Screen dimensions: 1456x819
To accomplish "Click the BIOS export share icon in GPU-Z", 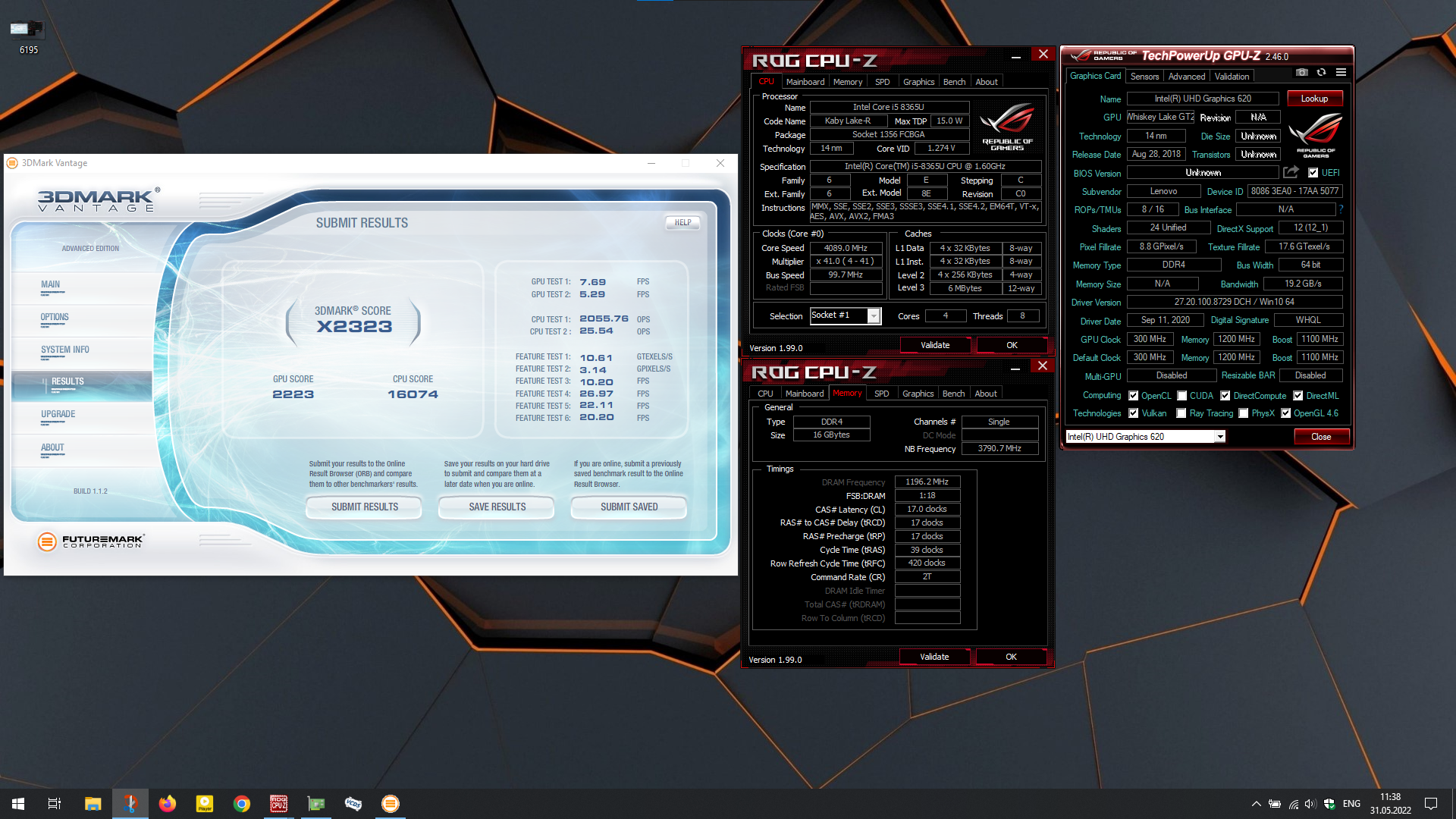I will [1291, 172].
